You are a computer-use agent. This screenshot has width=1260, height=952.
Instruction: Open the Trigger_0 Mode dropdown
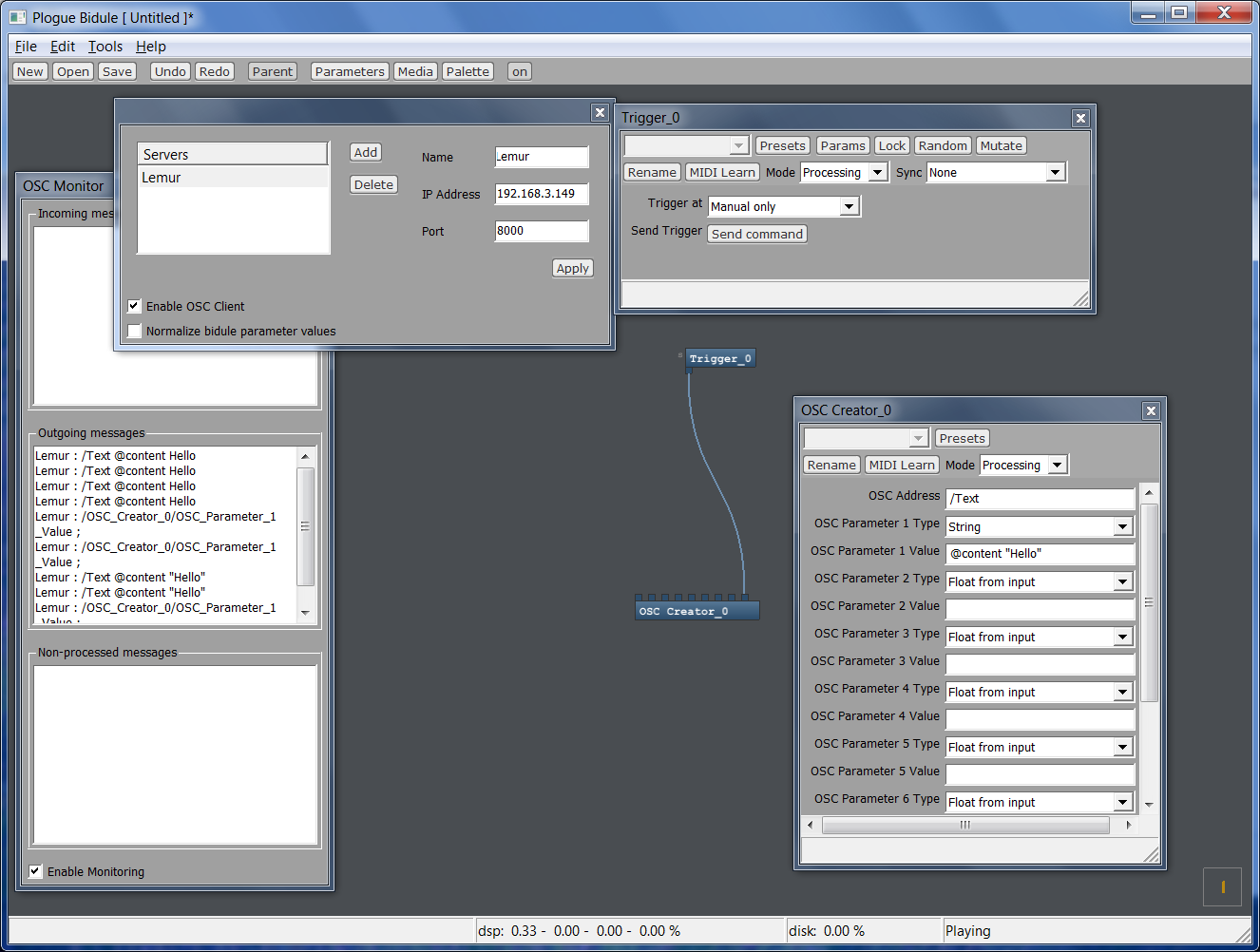tap(844, 172)
